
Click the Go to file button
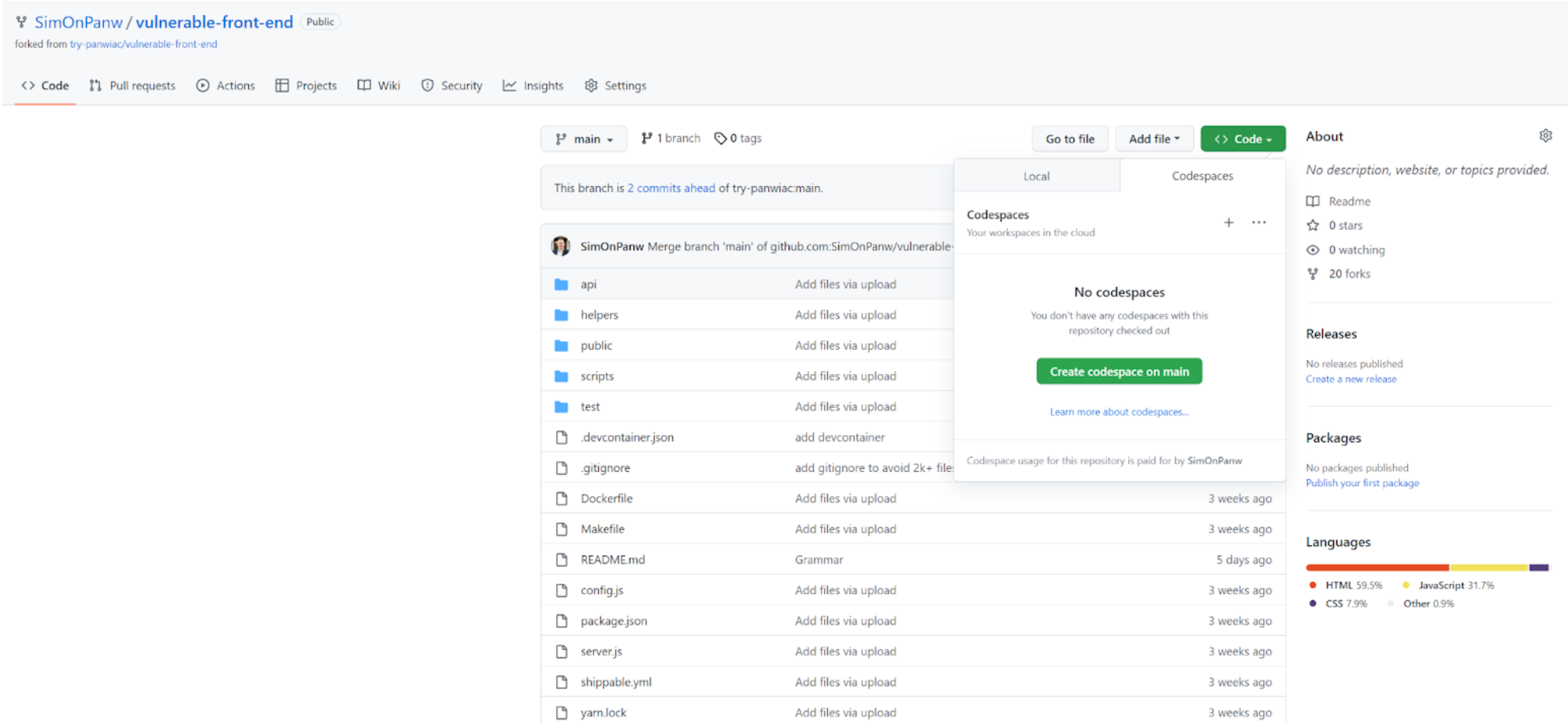point(1070,139)
